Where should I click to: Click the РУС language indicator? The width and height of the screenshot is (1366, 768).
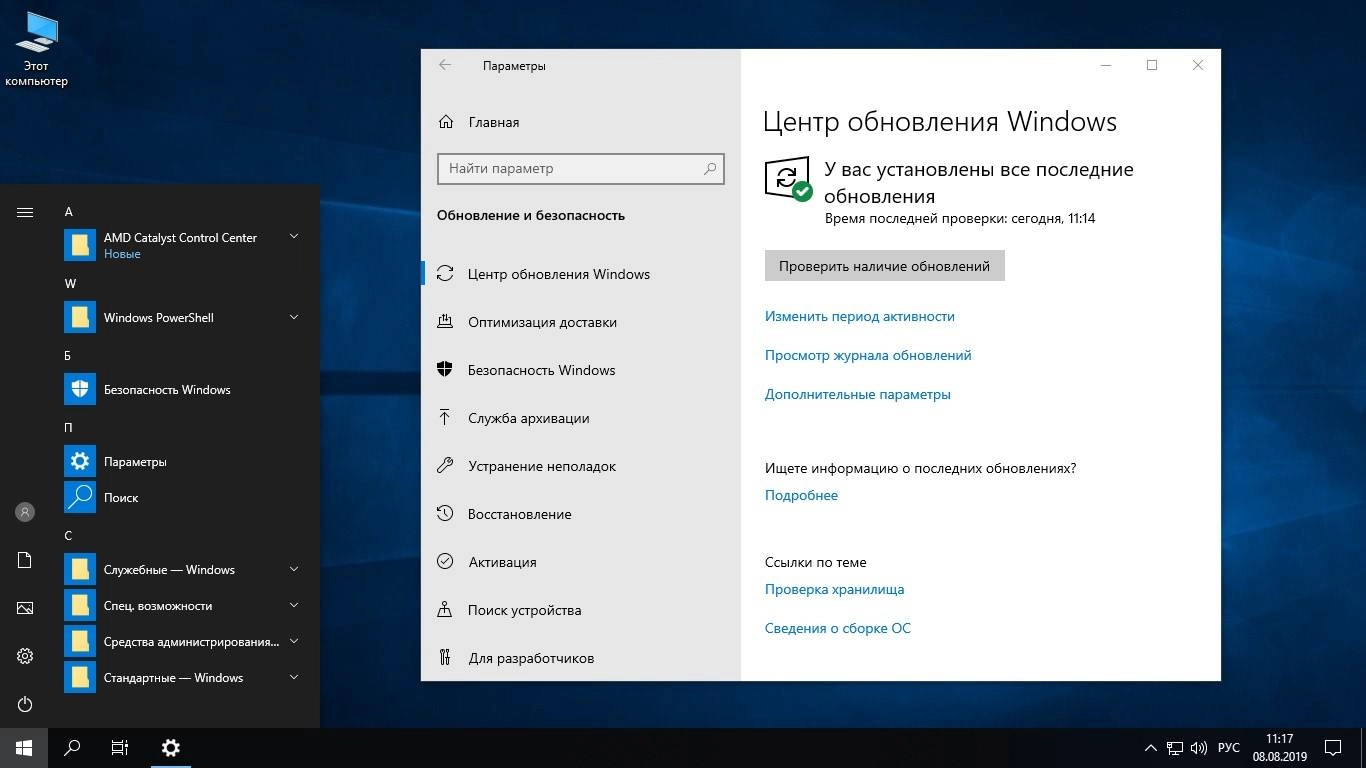click(1229, 748)
